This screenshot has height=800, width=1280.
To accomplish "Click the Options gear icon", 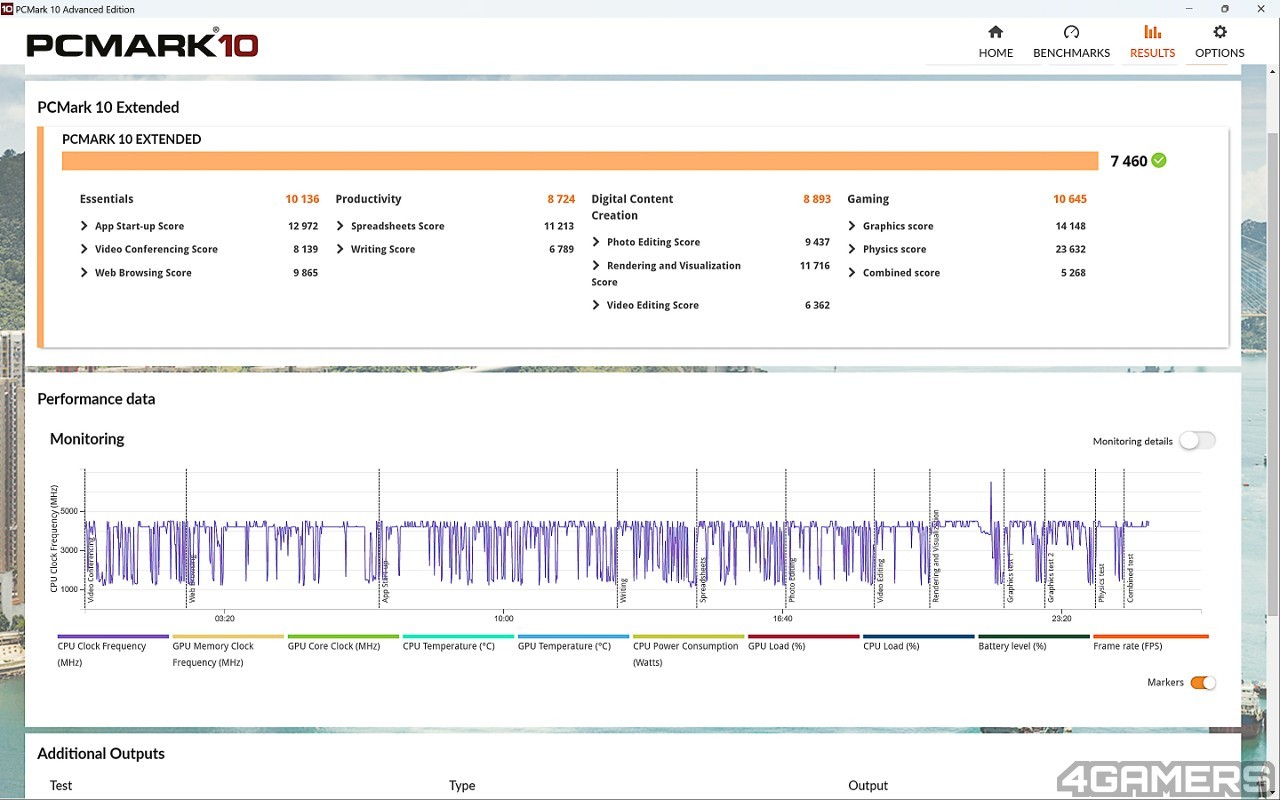I will [1219, 32].
